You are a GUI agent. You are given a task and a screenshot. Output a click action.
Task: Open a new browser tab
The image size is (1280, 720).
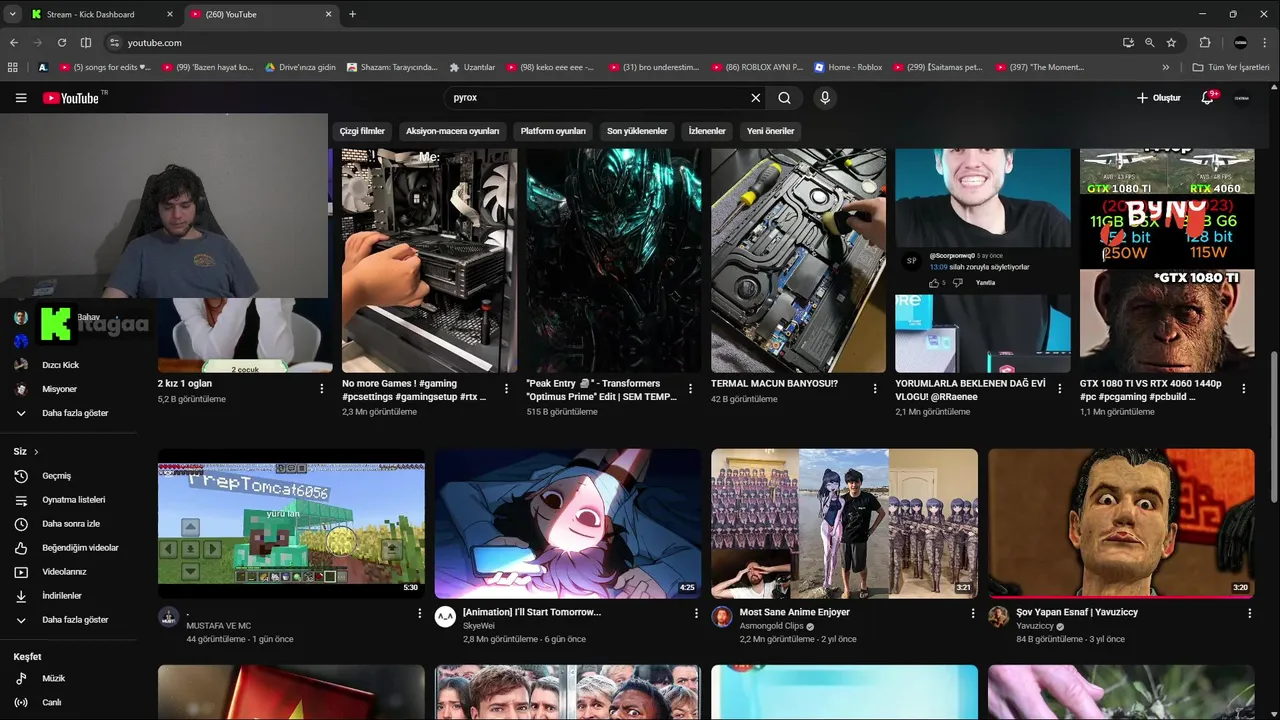[x=352, y=14]
